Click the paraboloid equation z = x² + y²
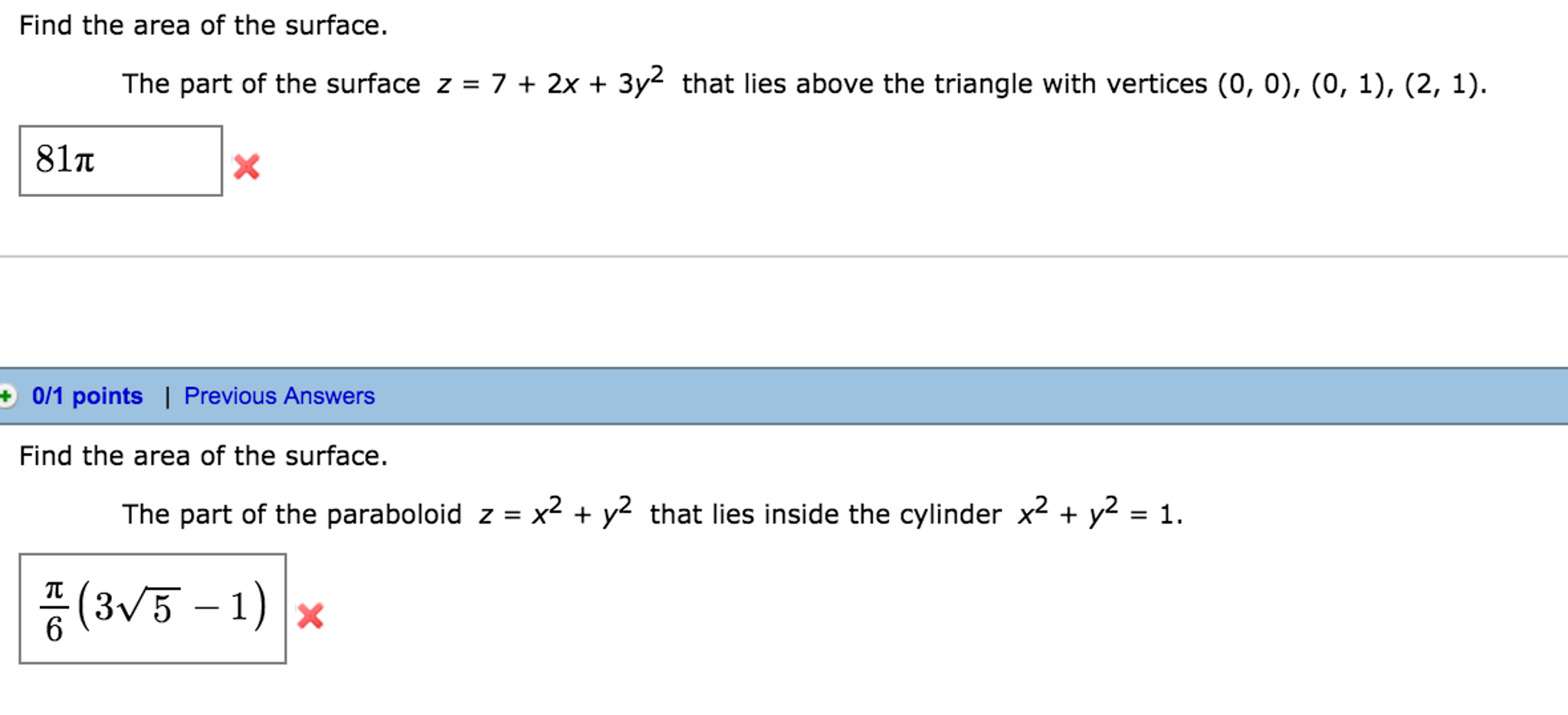The height and width of the screenshot is (715, 1568). 555,513
